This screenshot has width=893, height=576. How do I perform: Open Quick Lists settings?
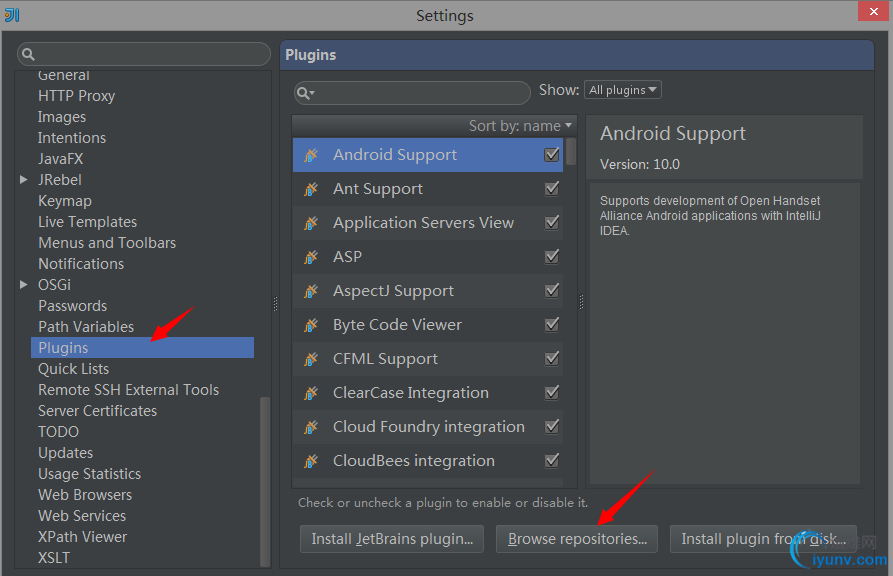pos(73,369)
